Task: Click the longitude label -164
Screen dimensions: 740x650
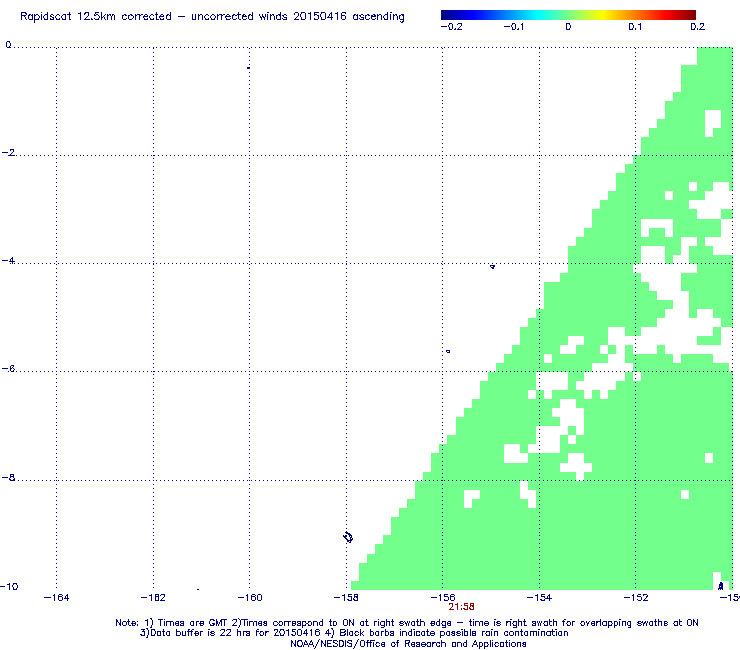Action: pos(56,598)
